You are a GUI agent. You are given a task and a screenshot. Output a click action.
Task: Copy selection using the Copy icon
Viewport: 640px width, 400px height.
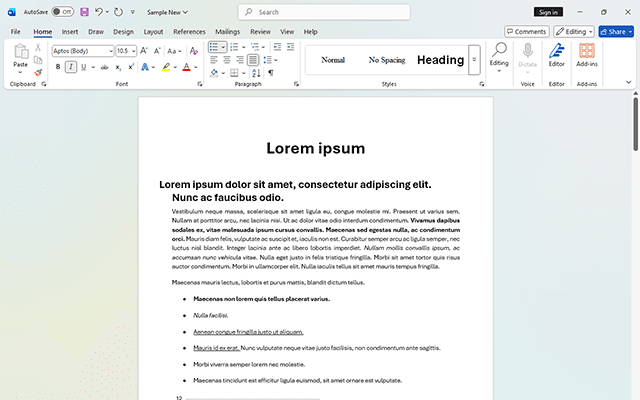[x=38, y=60]
